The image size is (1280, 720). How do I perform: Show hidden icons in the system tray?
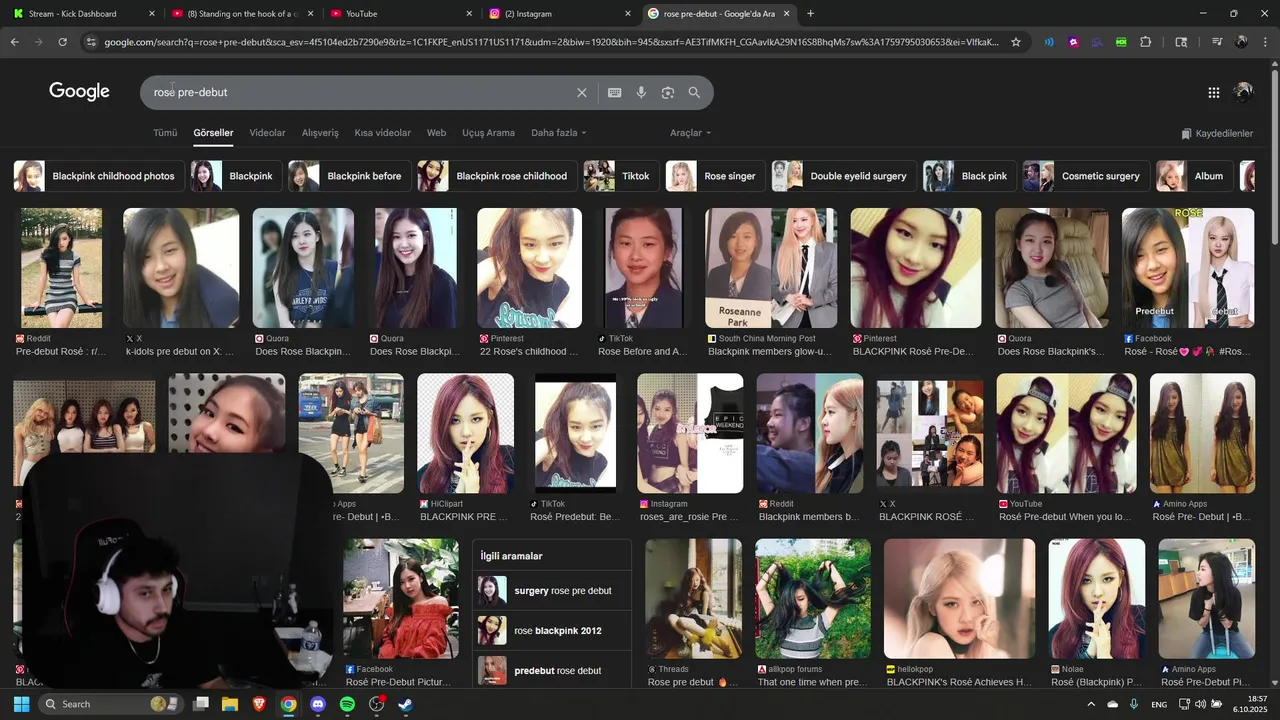(1090, 704)
